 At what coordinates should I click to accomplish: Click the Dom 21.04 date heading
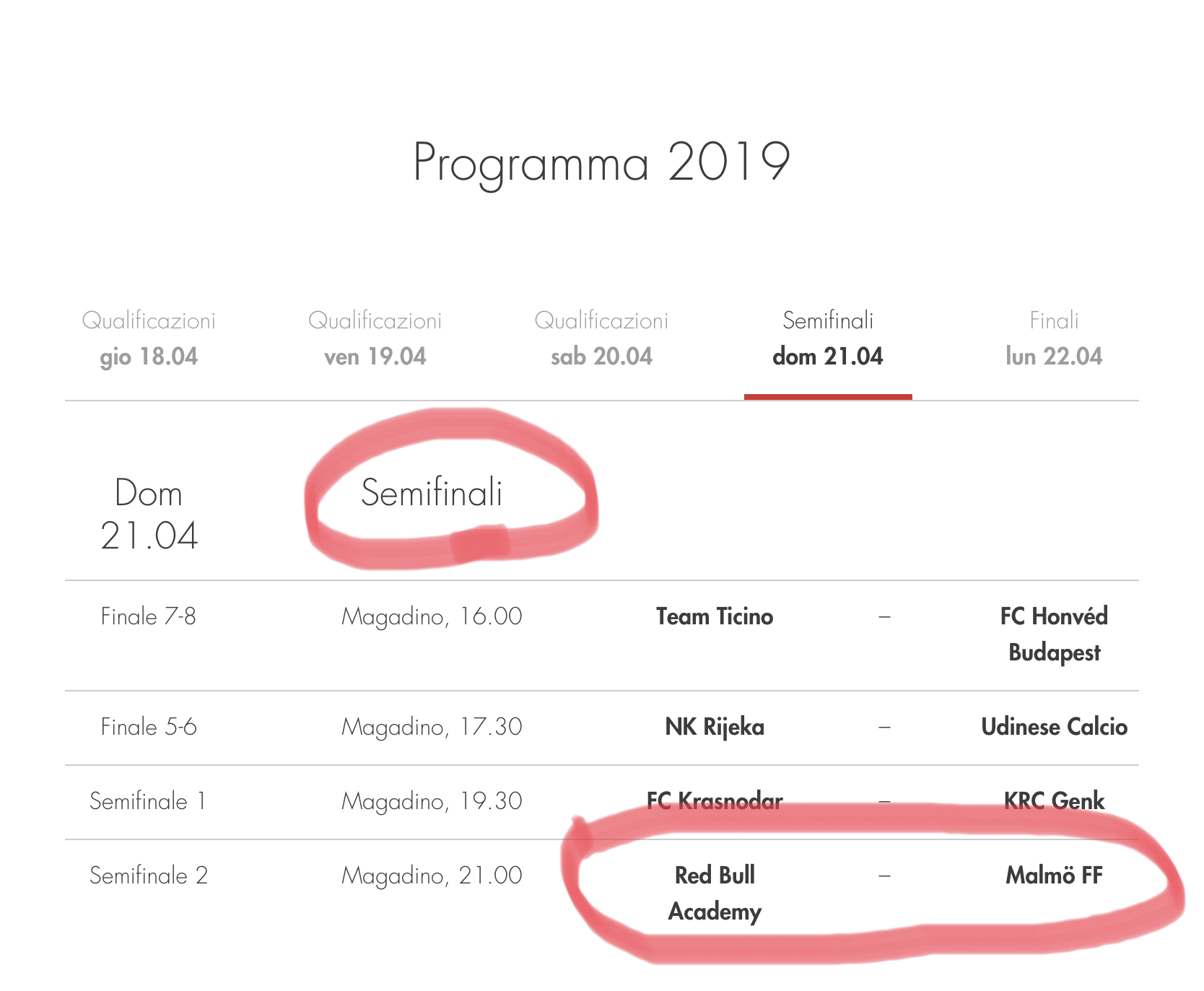point(149,514)
